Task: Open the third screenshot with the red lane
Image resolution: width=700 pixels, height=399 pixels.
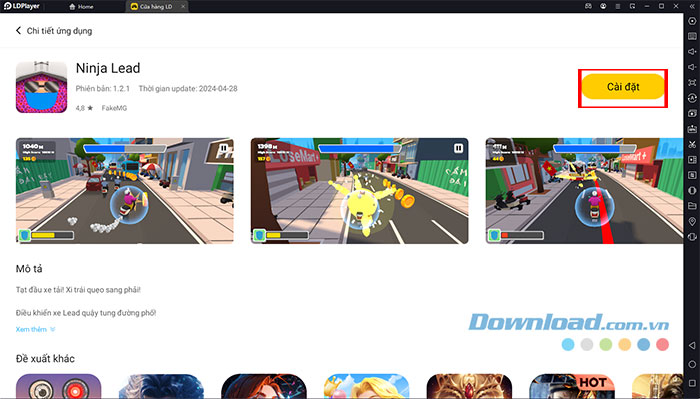Action: [x=584, y=191]
